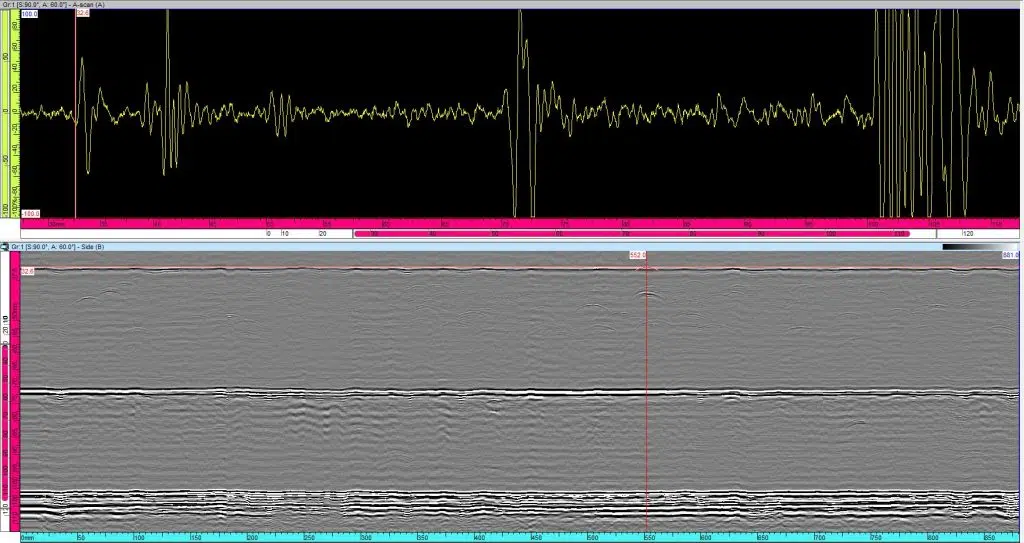Click the 32.6 cursor label in A-scan
This screenshot has height=543, width=1024.
[x=83, y=14]
